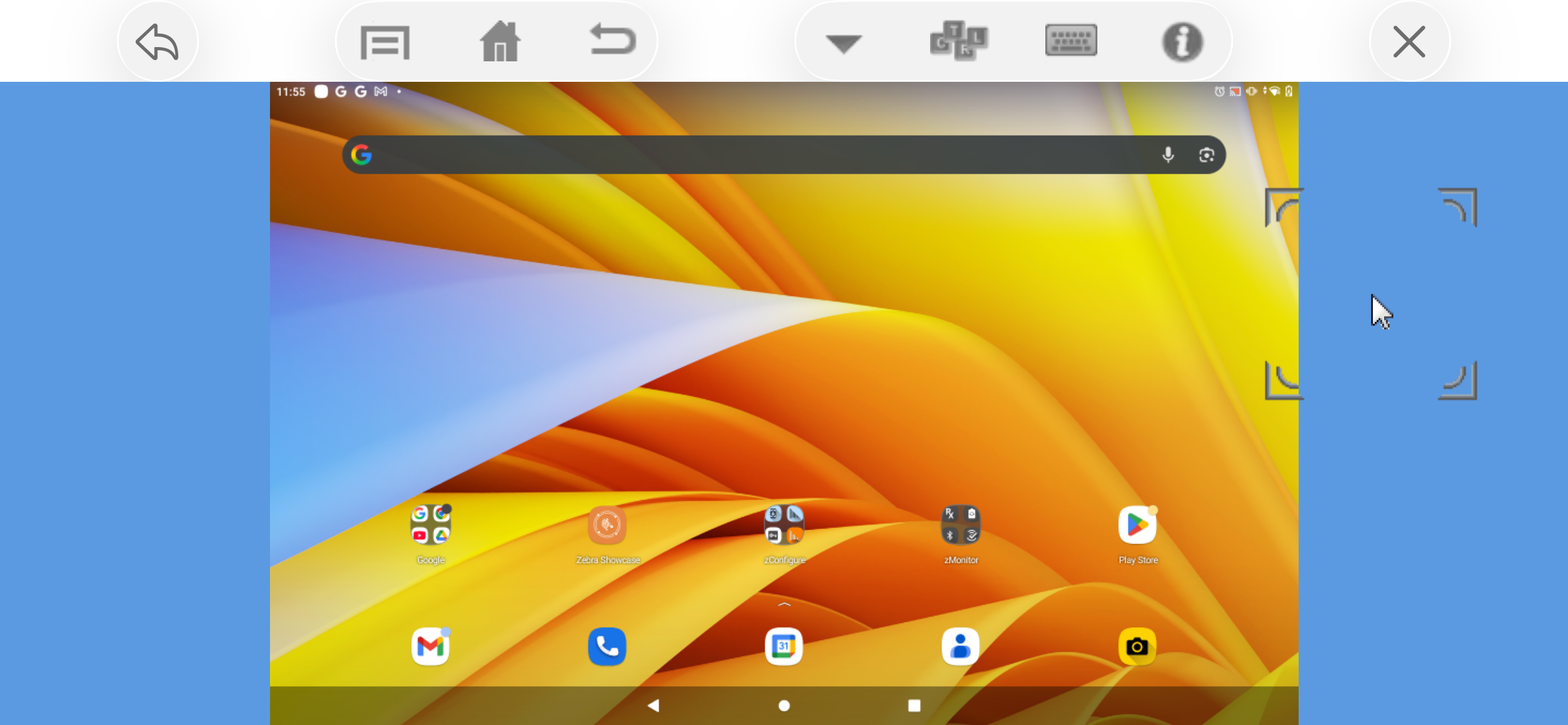Tap the Google search bar field
Viewport: 1568px width, 725px height.
[783, 154]
